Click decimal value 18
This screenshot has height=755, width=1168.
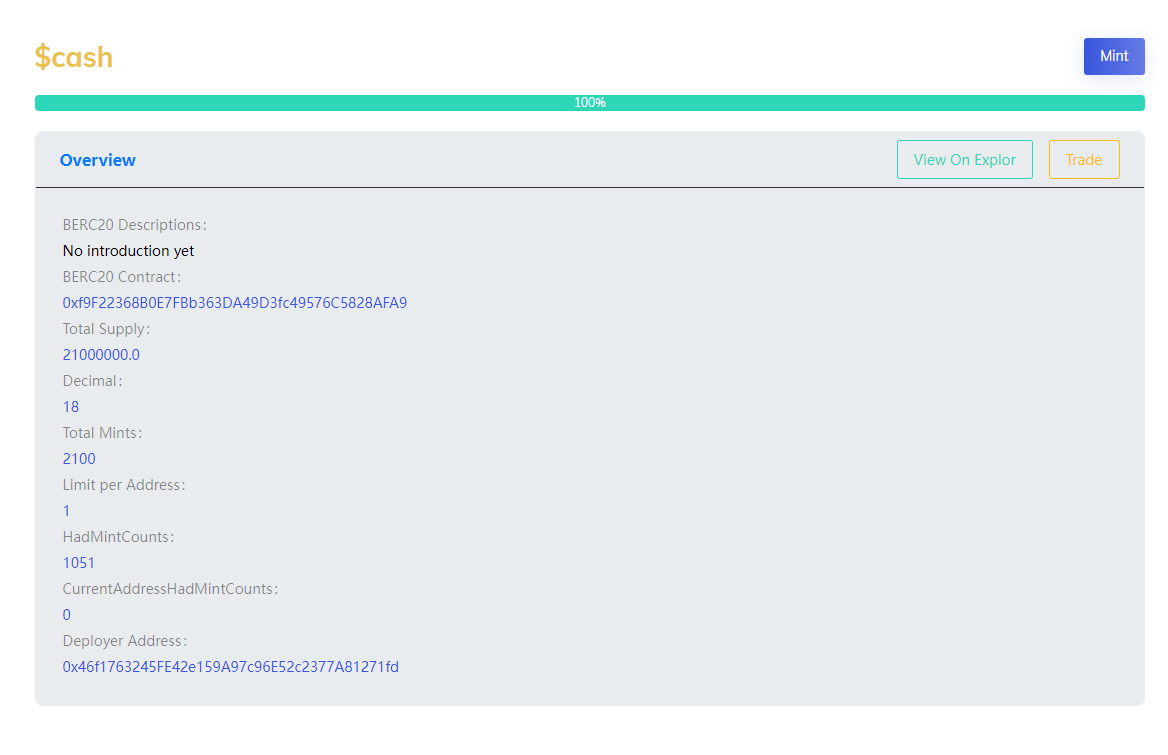pyautogui.click(x=71, y=407)
